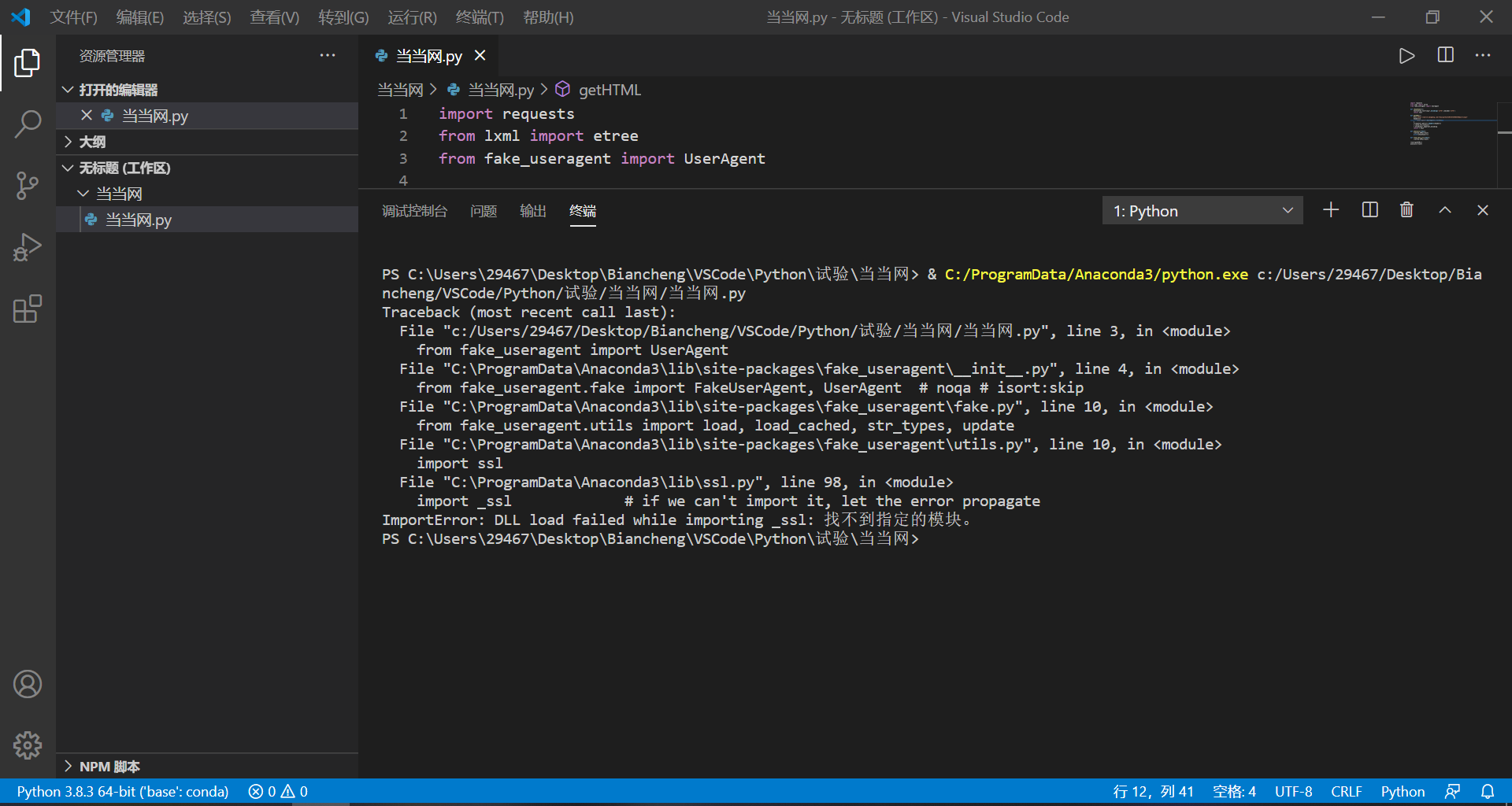The image size is (1512, 806).
Task: Expand the 大纲 outline section
Action: pyautogui.click(x=208, y=142)
